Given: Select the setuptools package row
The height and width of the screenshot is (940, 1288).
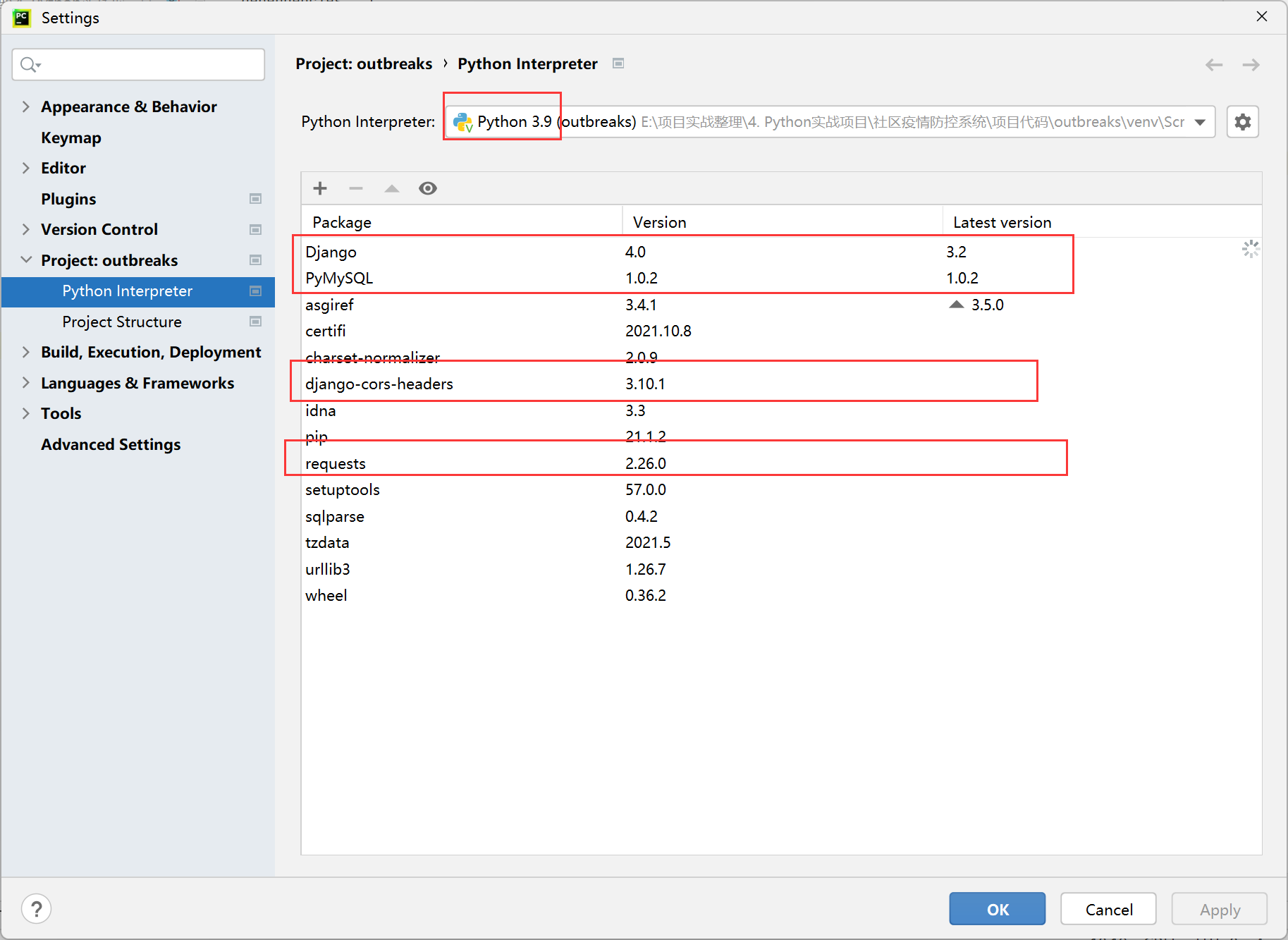Looking at the screenshot, I should pyautogui.click(x=781, y=489).
